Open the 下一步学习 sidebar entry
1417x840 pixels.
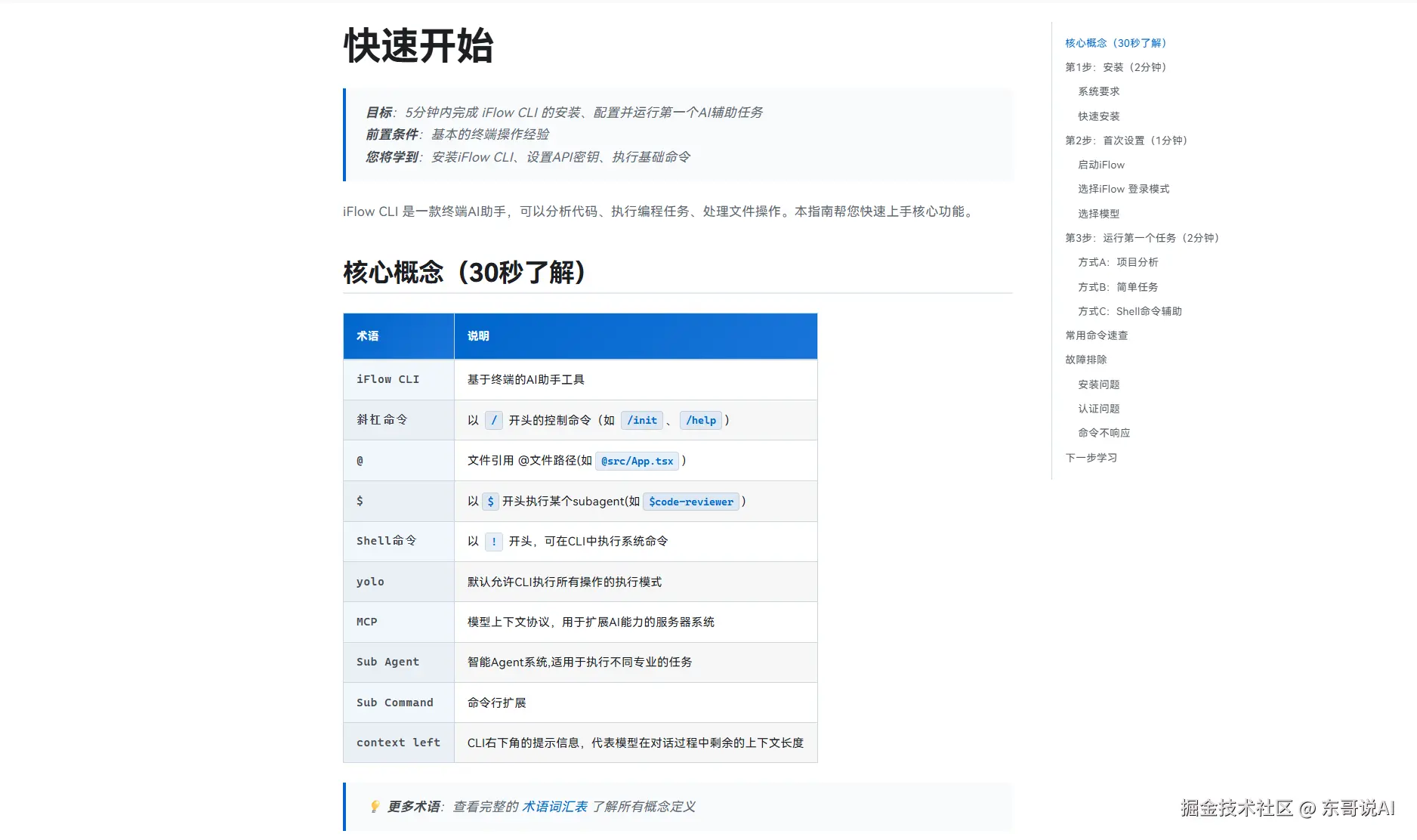1090,457
